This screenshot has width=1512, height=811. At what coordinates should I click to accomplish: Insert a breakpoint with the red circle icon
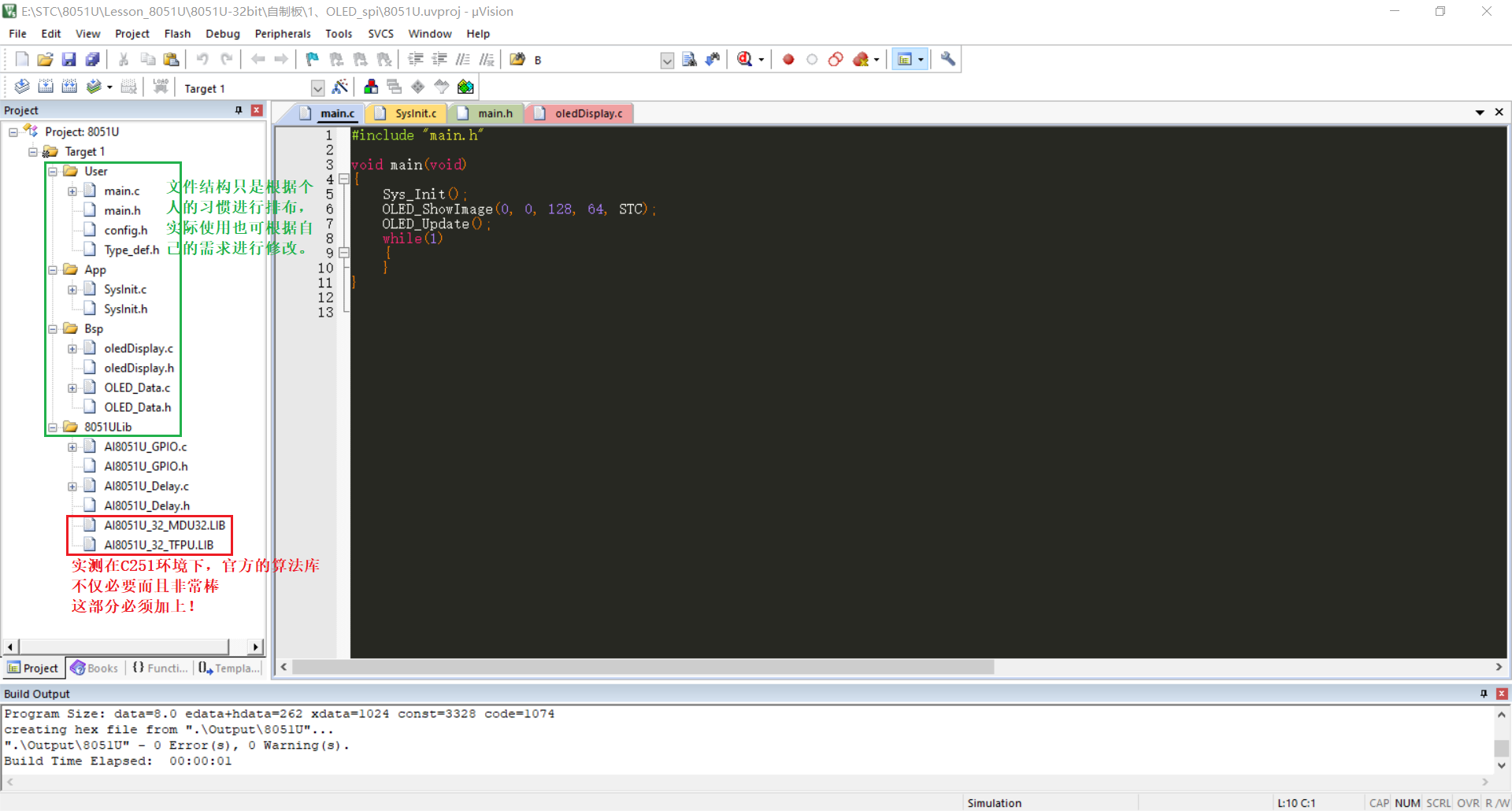(788, 59)
